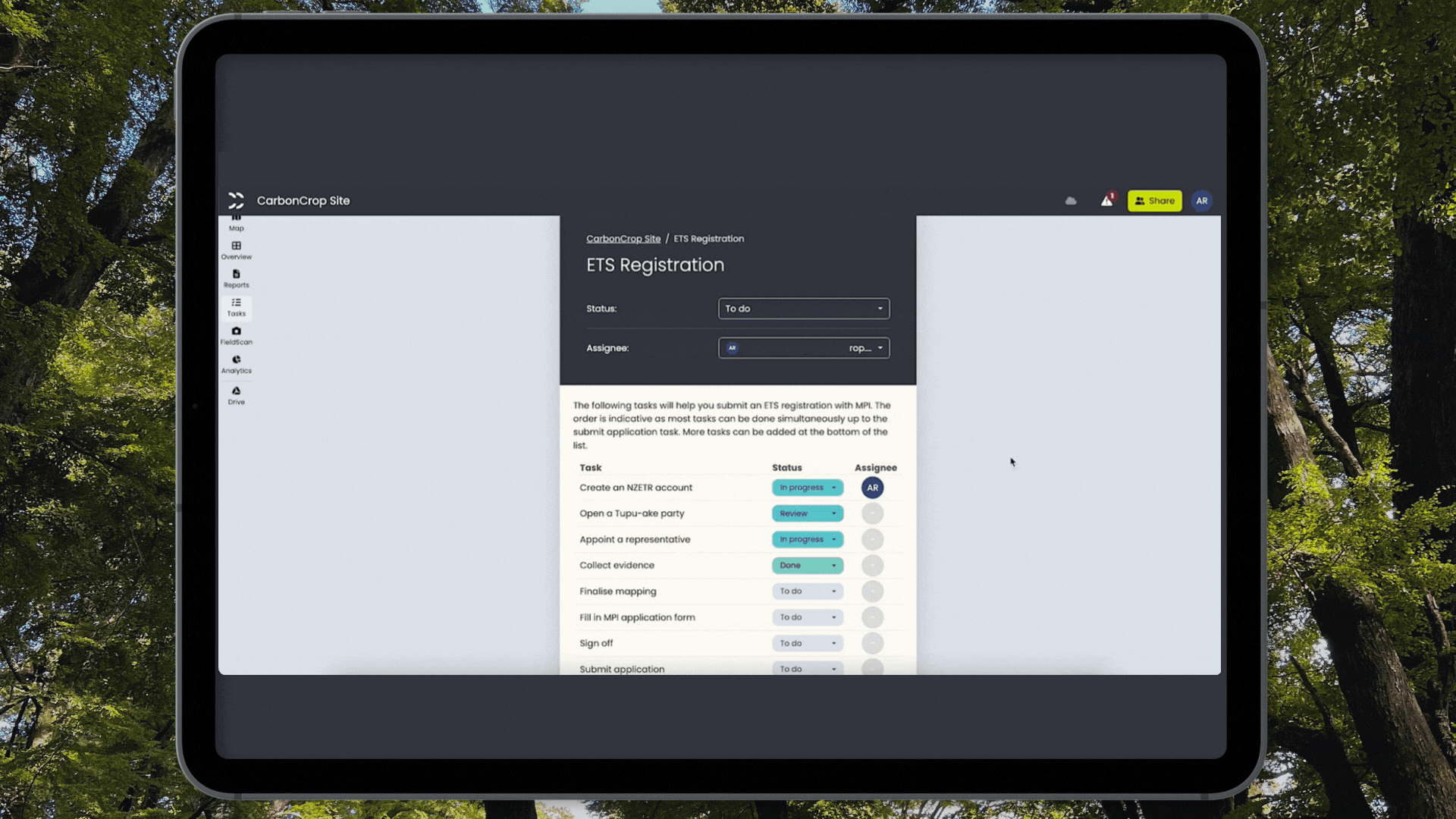Expand the main Status To do dropdown
This screenshot has height=819, width=1456.
point(804,309)
